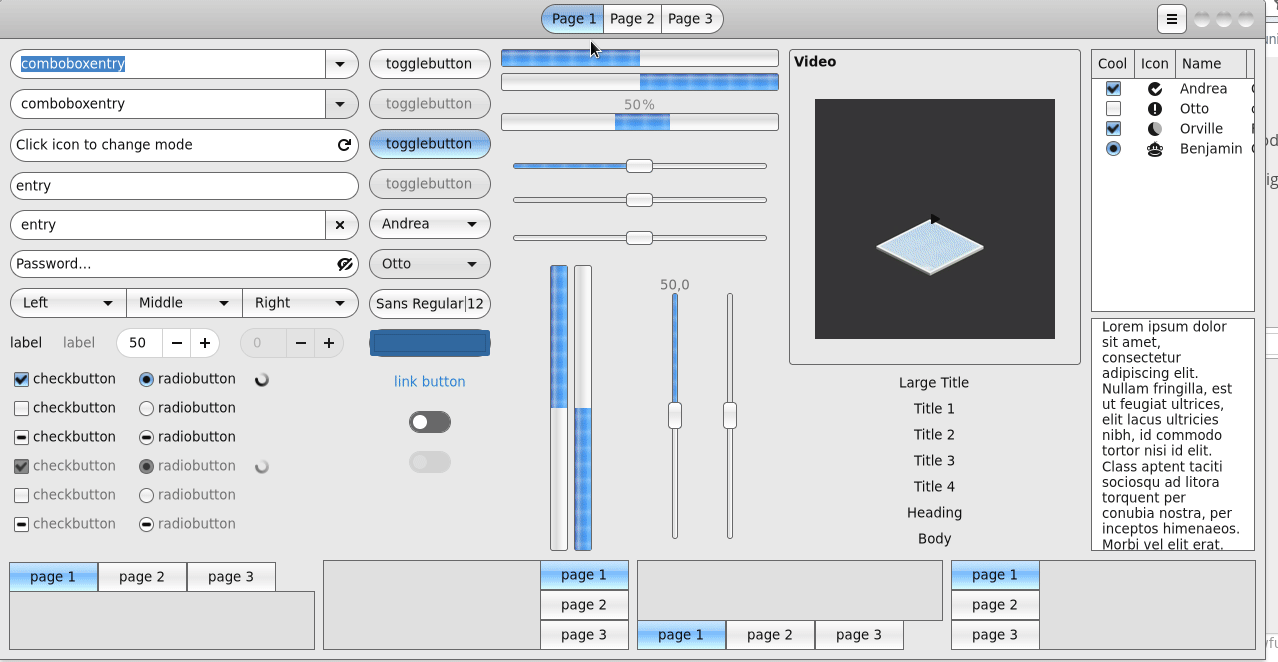Image resolution: width=1278 pixels, height=662 pixels.
Task: Uncheck the Cool checkbox for Orville
Action: tap(1113, 129)
